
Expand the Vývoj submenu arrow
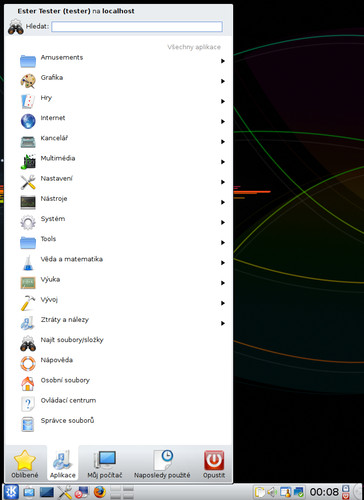[x=223, y=303]
